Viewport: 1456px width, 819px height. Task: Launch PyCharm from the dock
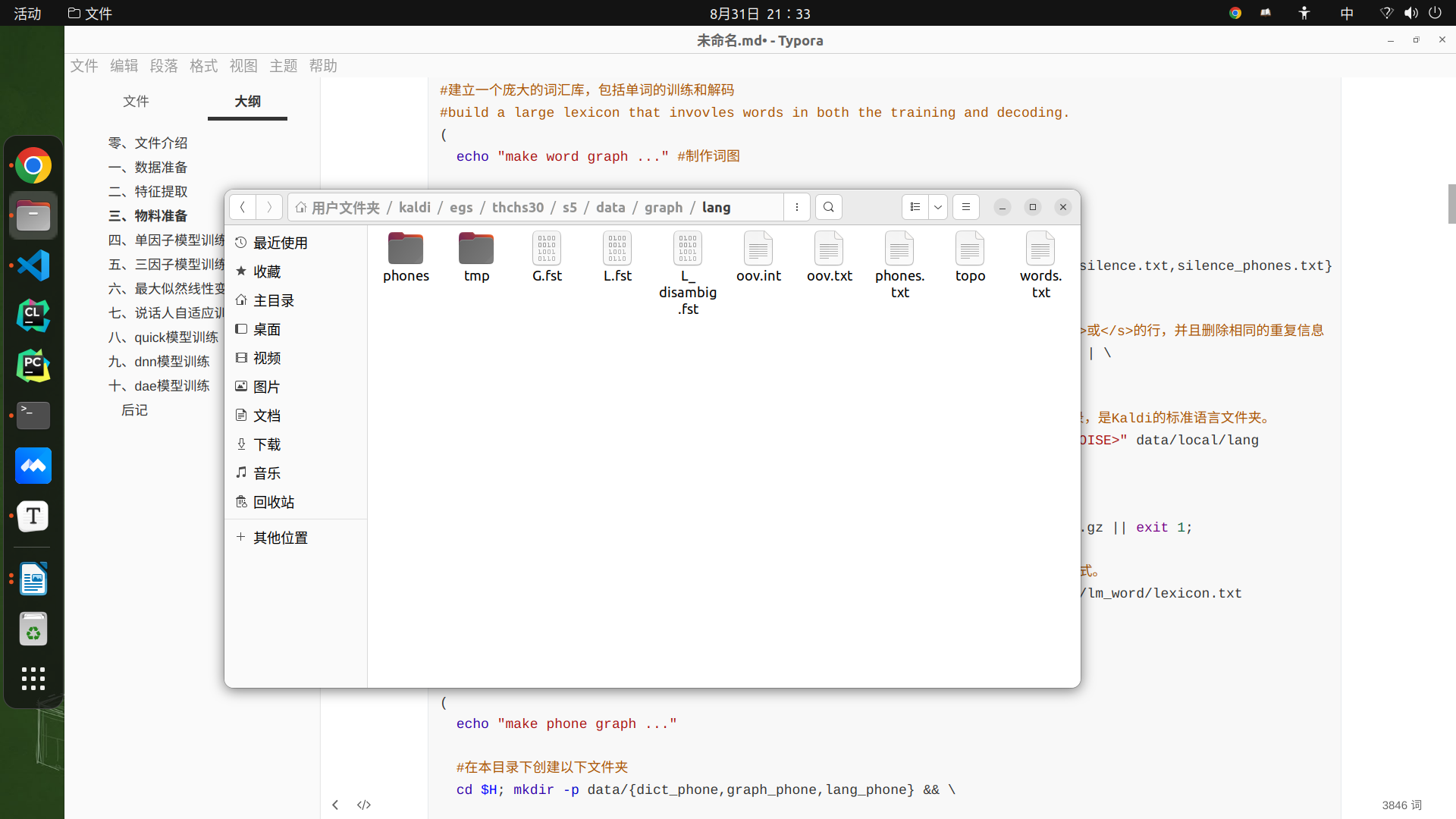(33, 366)
